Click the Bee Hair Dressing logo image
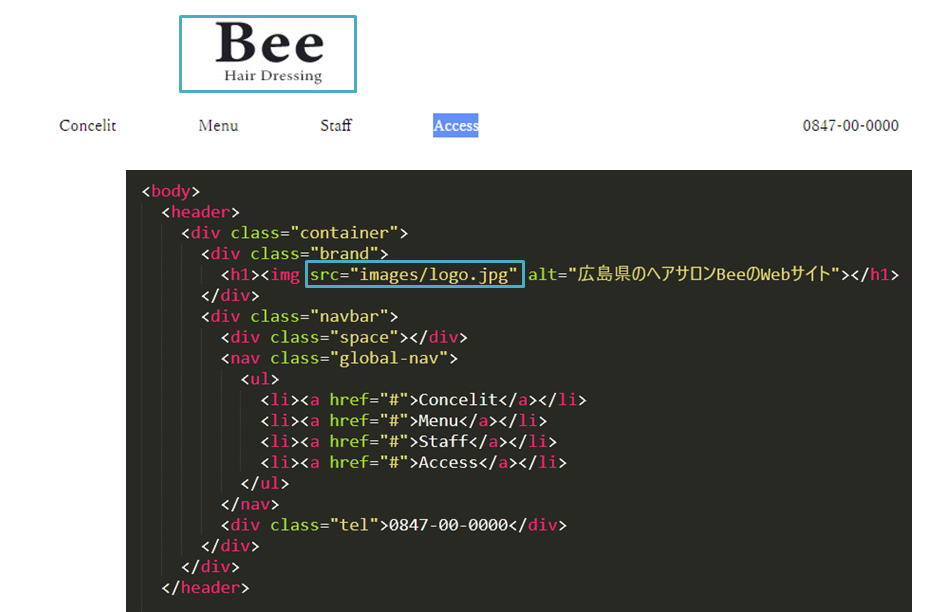Screen dimensions: 929x612 [x=268, y=54]
